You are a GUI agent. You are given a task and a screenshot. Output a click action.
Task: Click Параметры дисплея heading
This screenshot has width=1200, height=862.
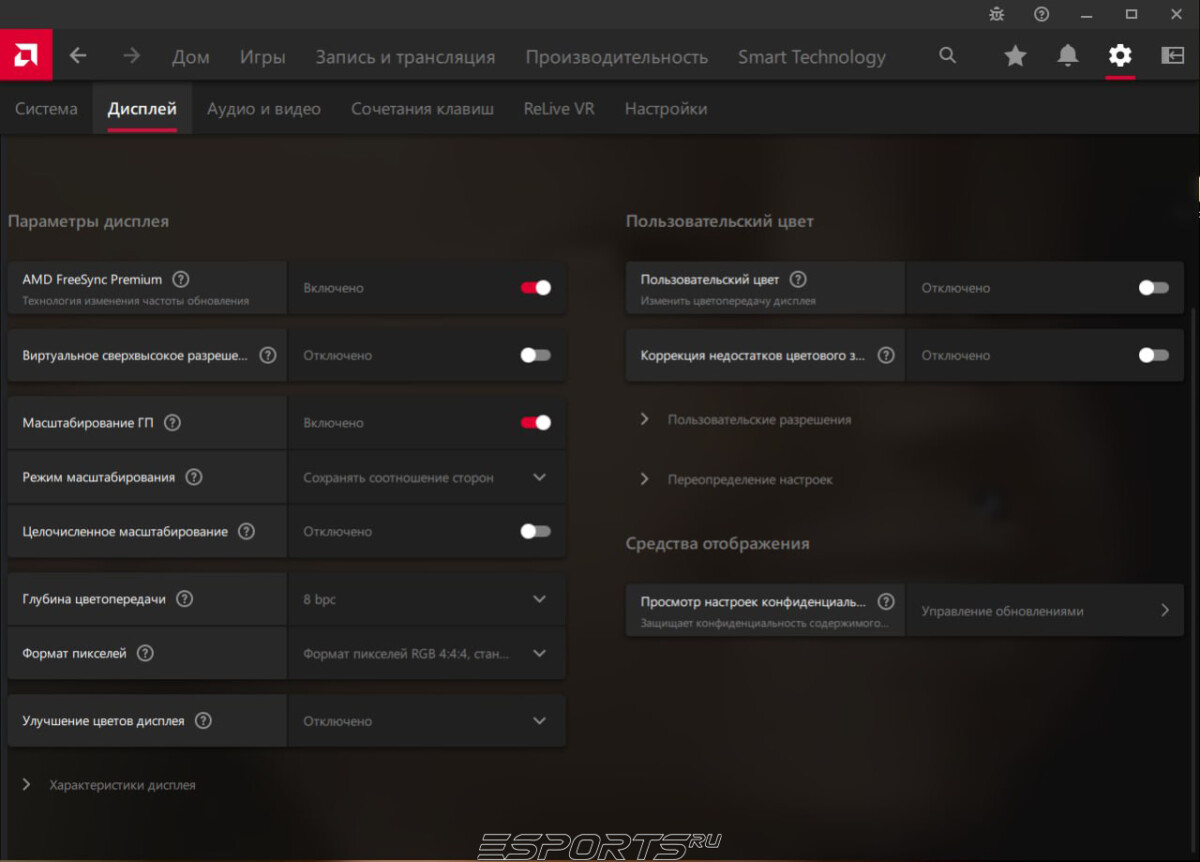88,222
